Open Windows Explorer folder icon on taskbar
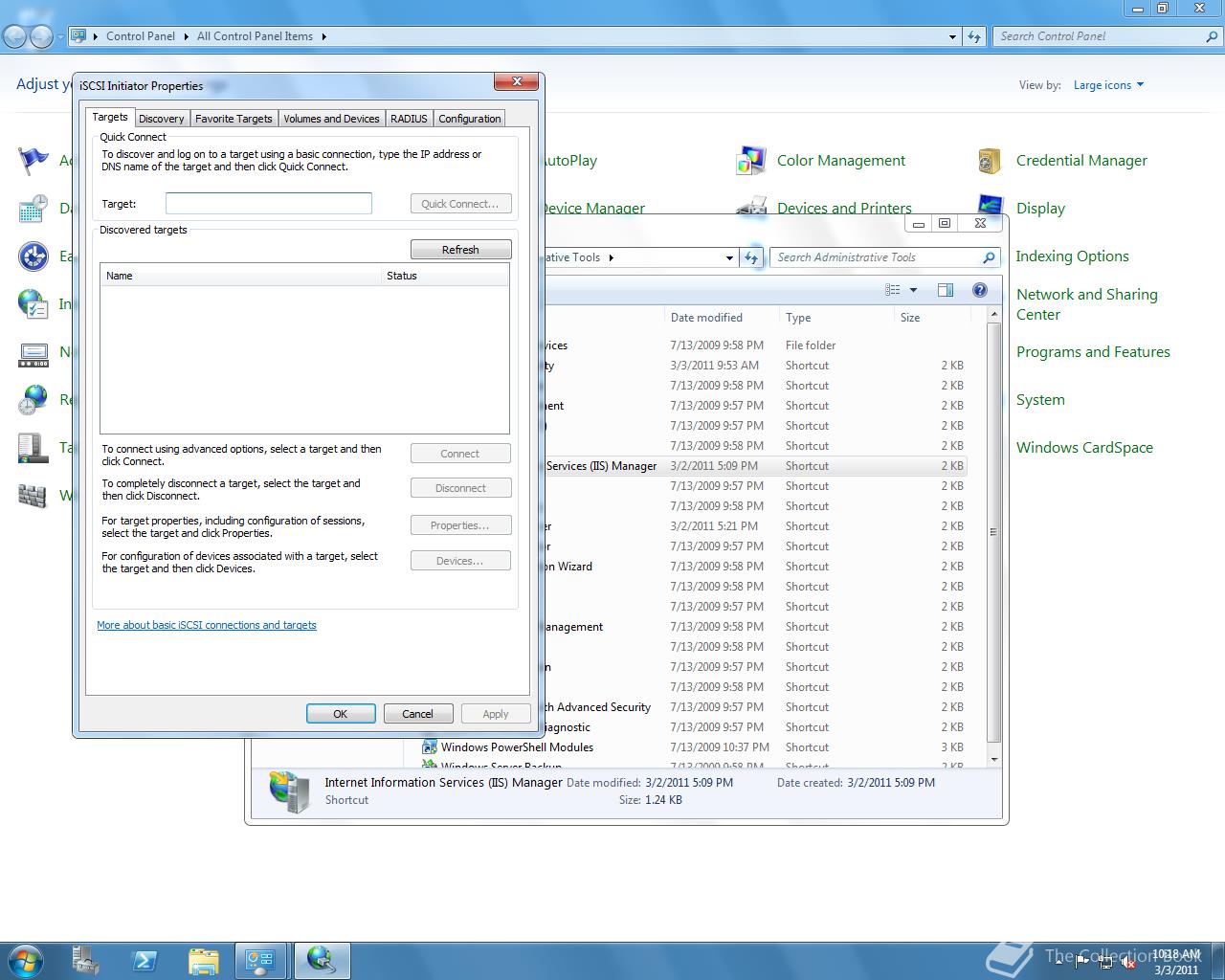This screenshot has width=1225, height=980. point(203,961)
